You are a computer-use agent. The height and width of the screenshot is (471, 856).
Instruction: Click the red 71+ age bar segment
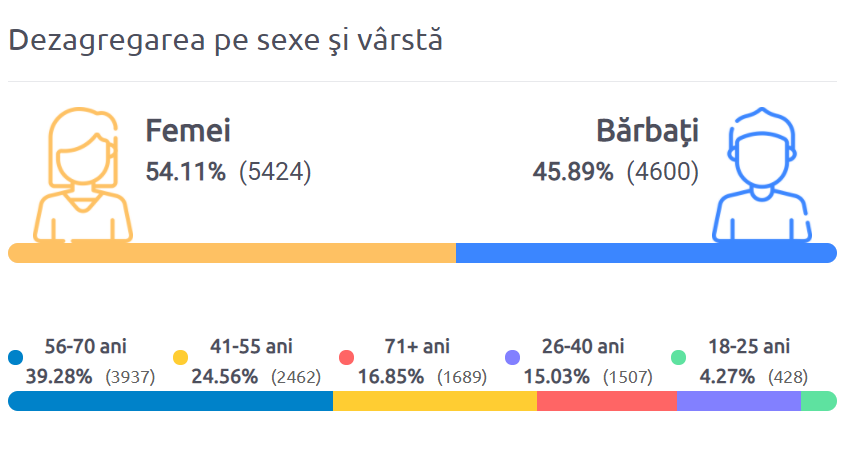607,401
